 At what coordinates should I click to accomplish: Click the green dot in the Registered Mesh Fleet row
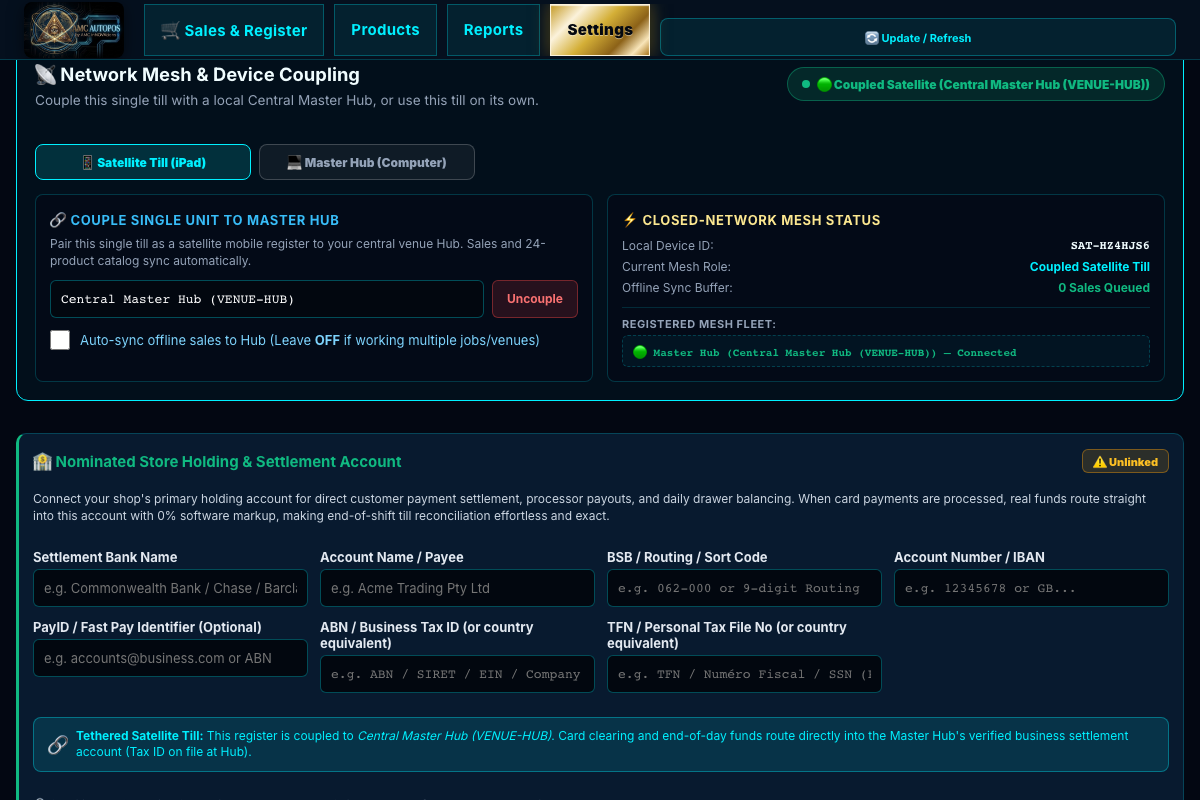pos(640,352)
